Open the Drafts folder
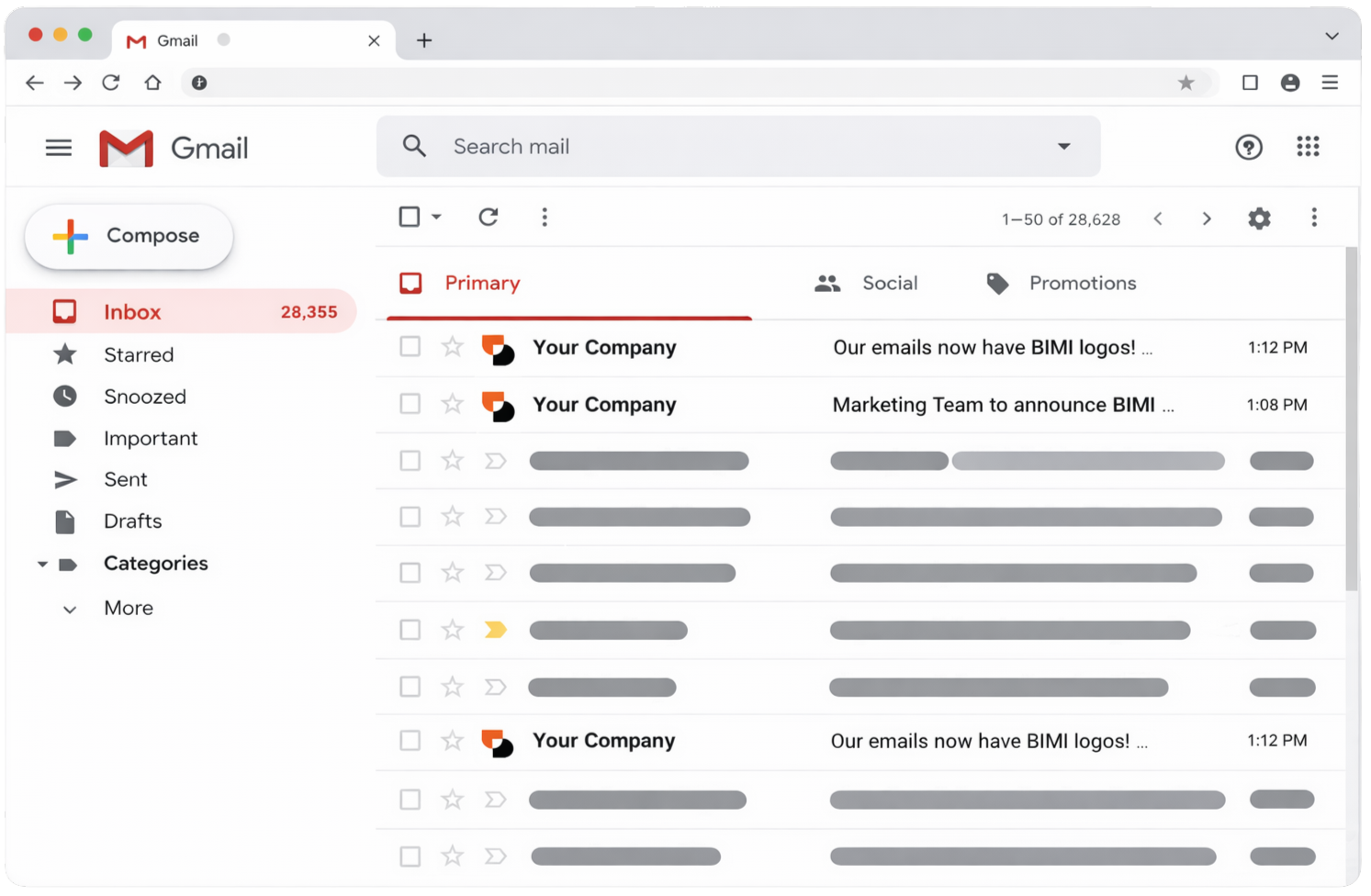This screenshot has width=1371, height=896. tap(132, 521)
